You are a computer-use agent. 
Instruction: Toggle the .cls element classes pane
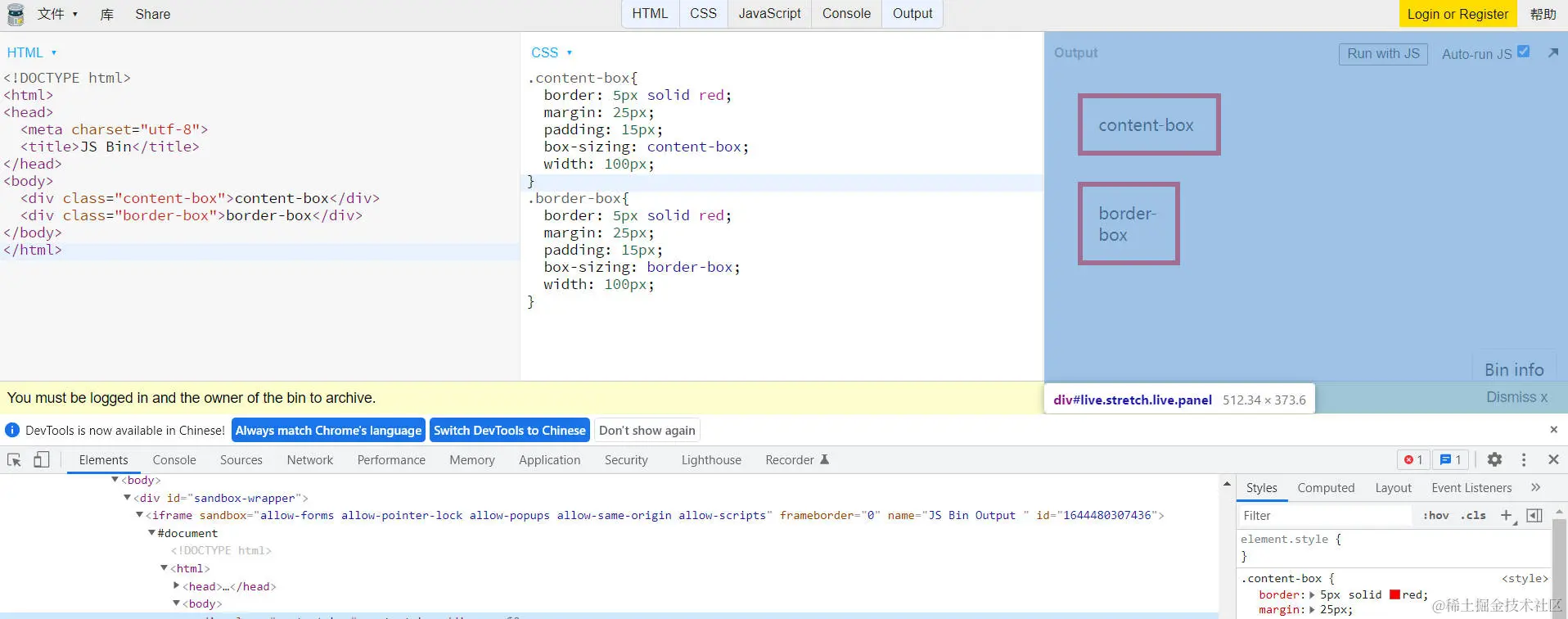tap(1473, 515)
